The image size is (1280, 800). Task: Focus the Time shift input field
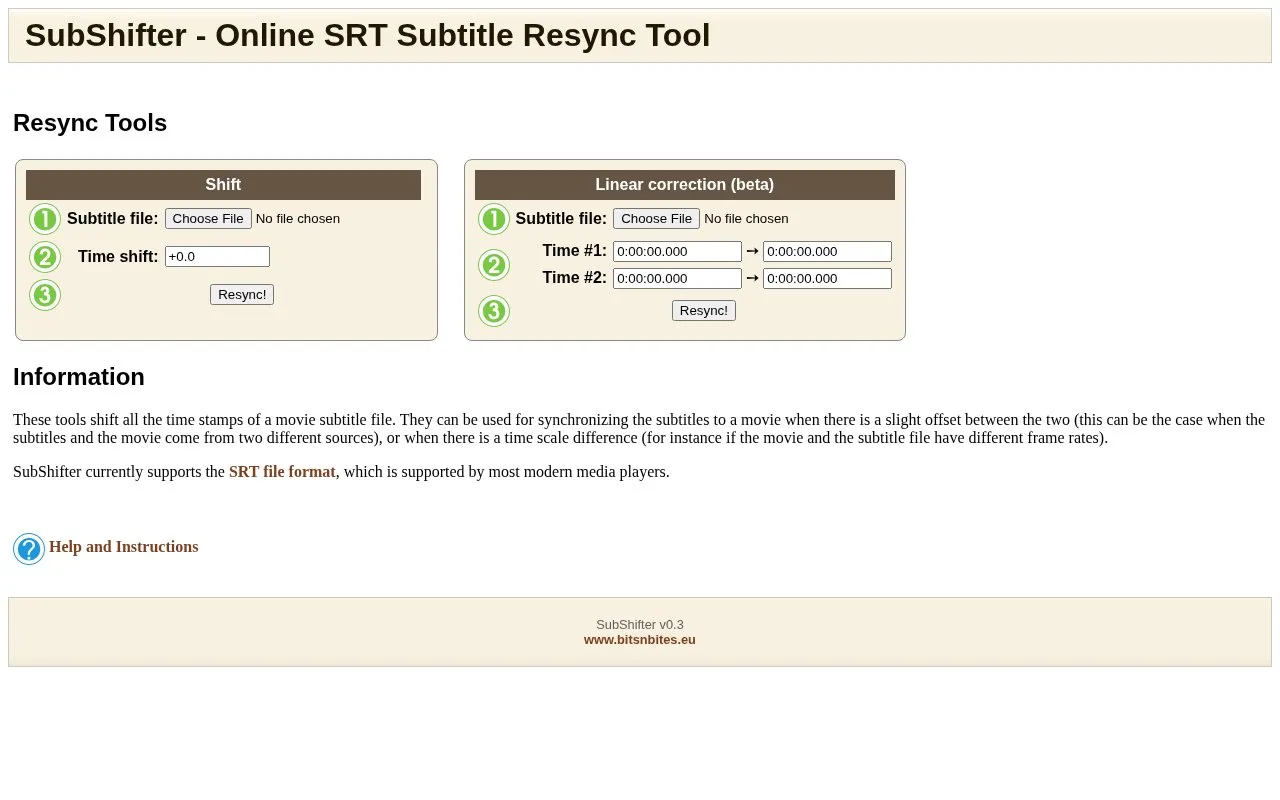coord(217,257)
